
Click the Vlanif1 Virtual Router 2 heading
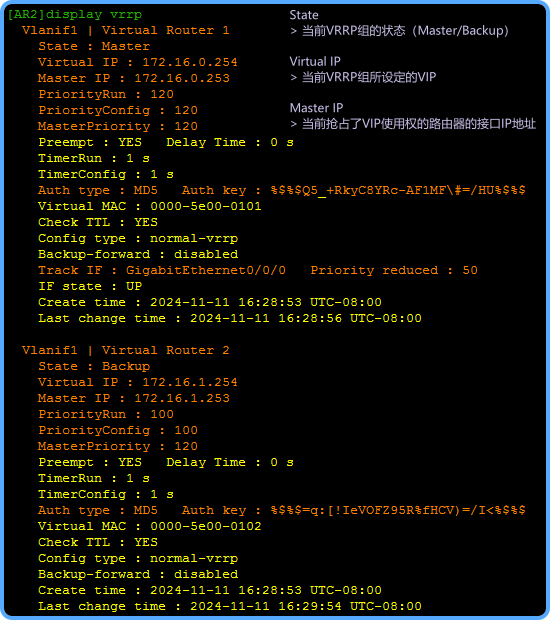pos(126,350)
